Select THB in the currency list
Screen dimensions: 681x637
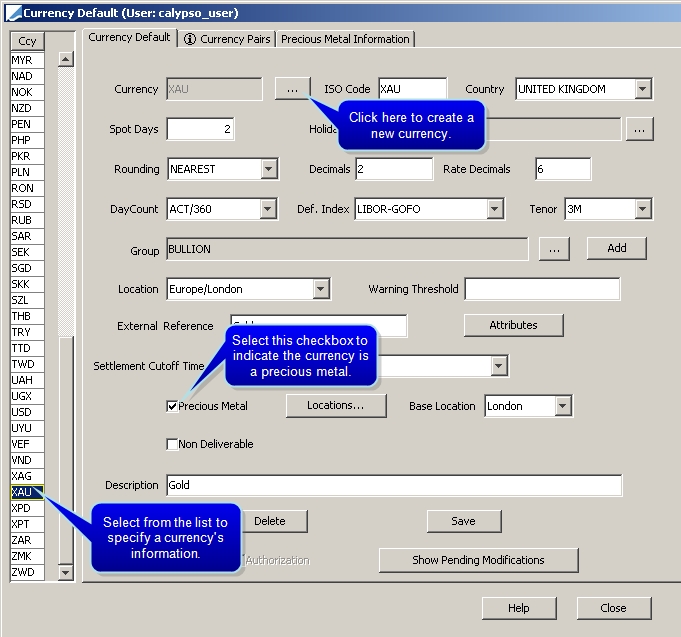coord(27,316)
